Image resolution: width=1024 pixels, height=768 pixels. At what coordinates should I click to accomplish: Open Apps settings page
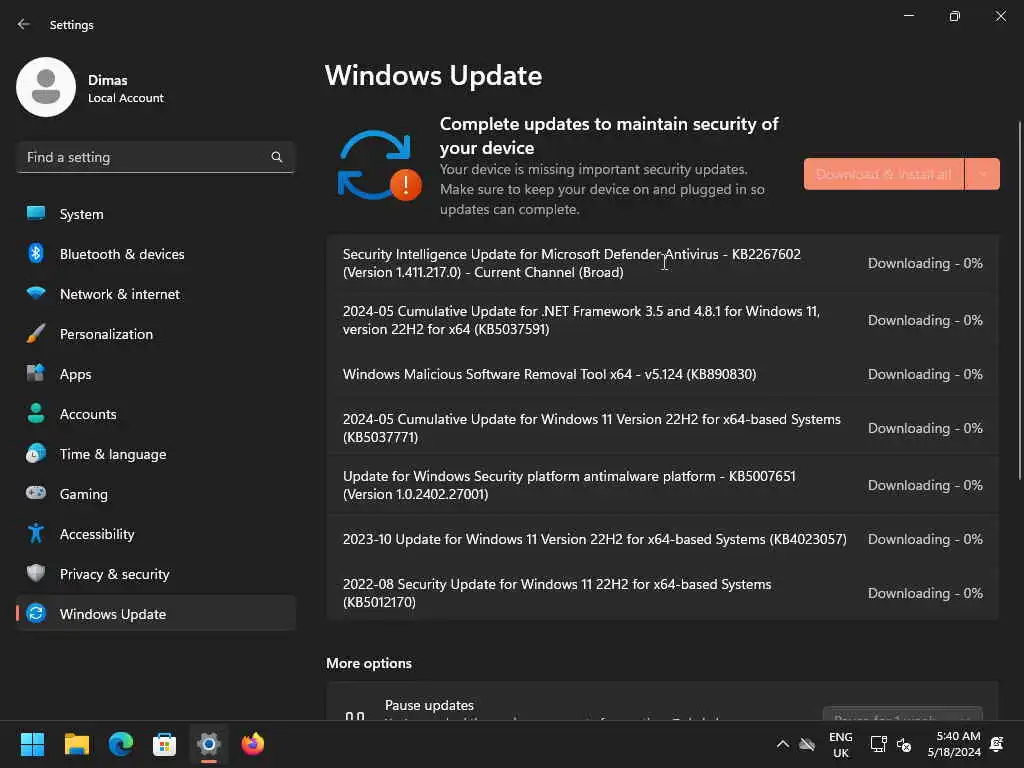pos(155,374)
